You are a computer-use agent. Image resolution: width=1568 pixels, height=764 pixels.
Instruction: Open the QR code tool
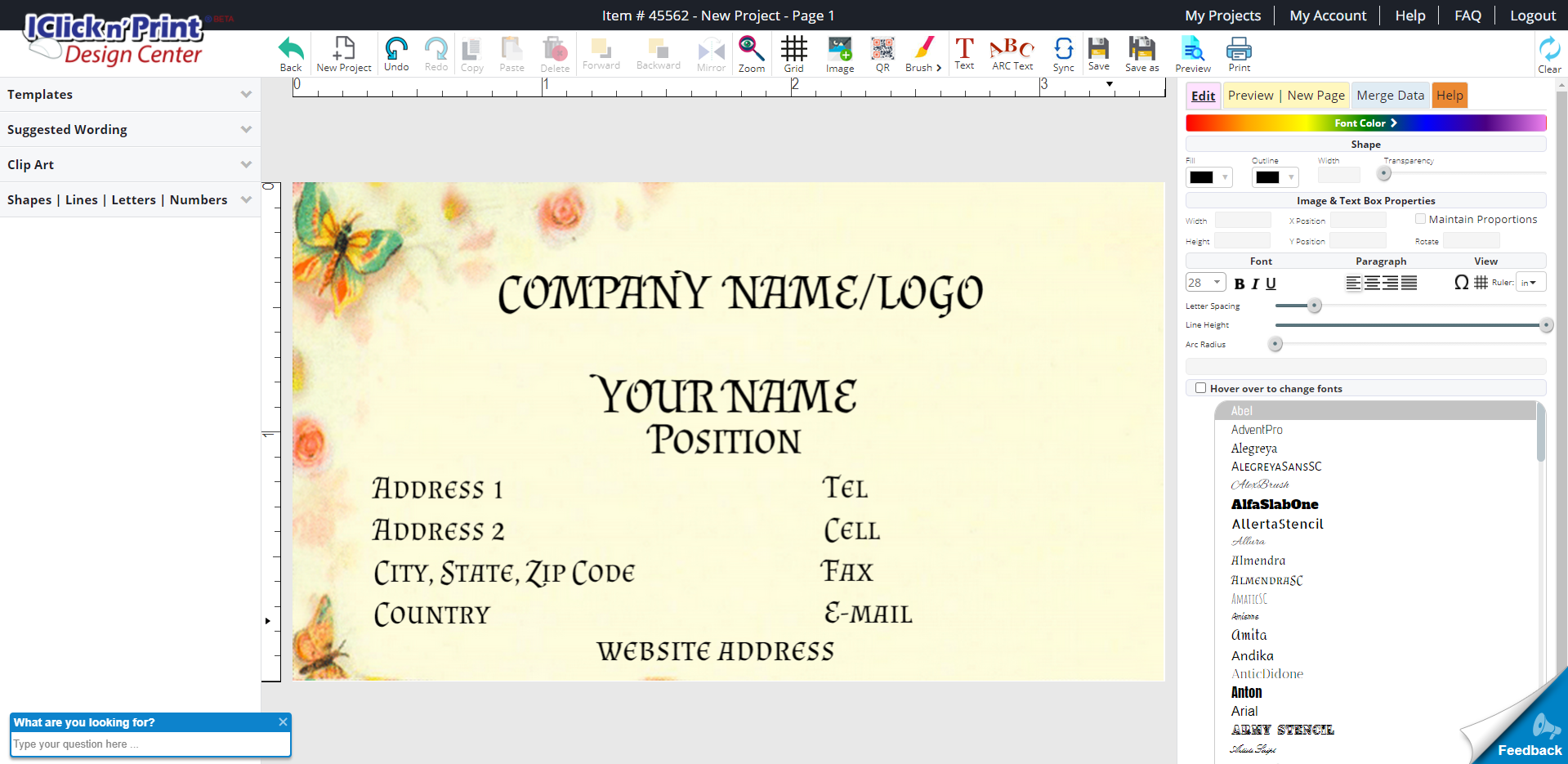[x=882, y=53]
